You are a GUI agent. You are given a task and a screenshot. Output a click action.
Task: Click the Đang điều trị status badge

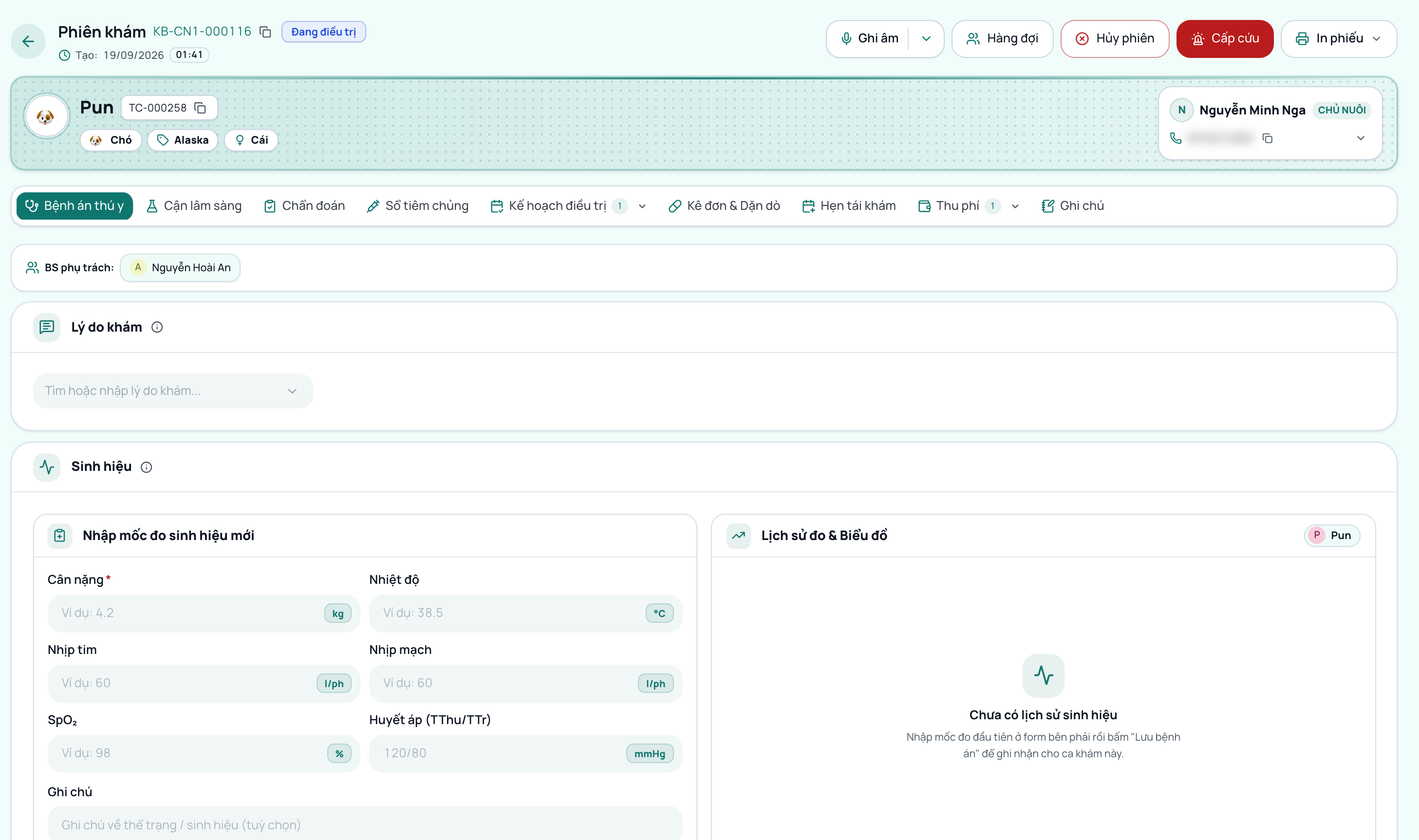324,32
